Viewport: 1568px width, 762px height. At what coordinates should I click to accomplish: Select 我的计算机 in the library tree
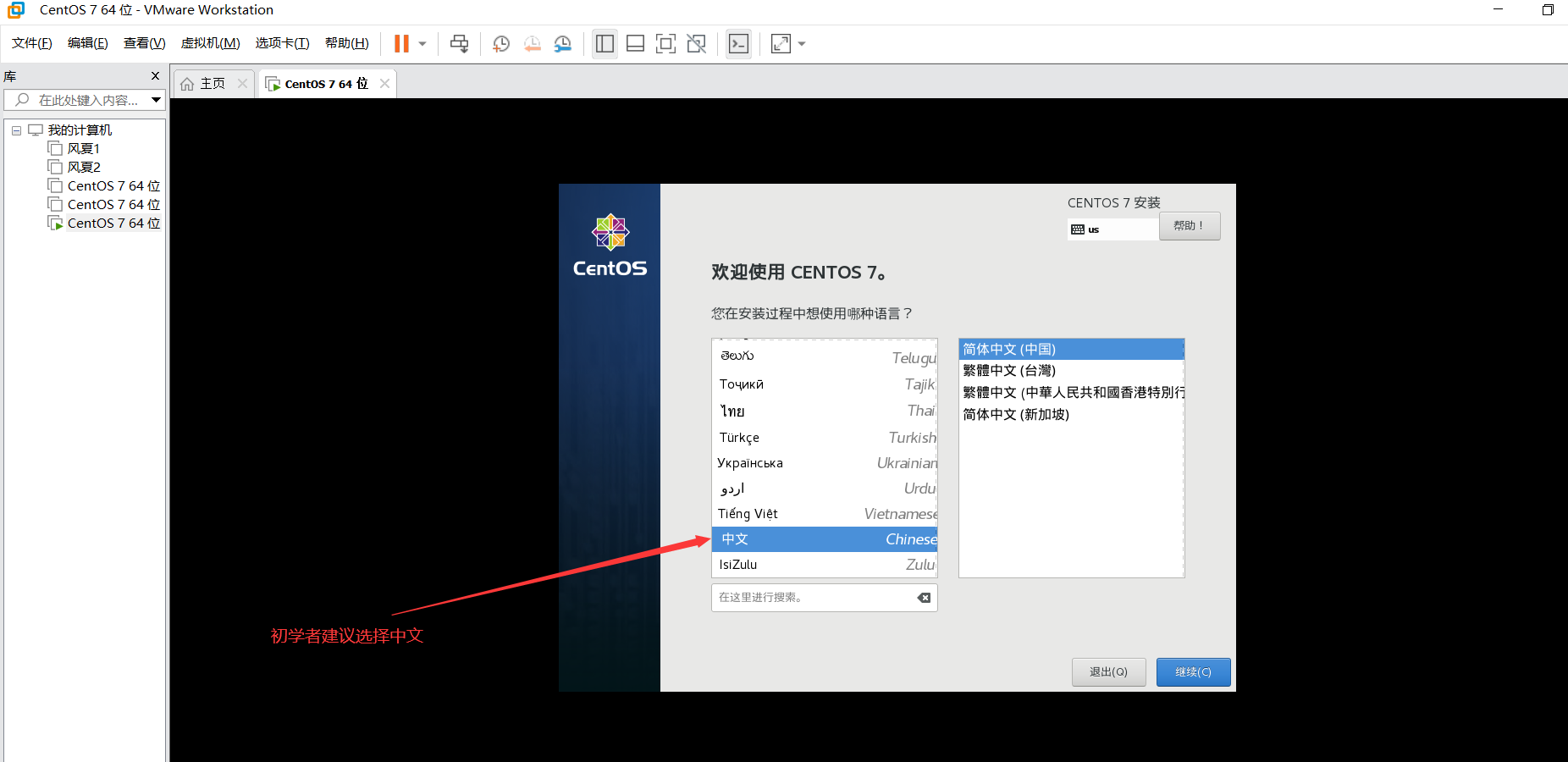80,130
